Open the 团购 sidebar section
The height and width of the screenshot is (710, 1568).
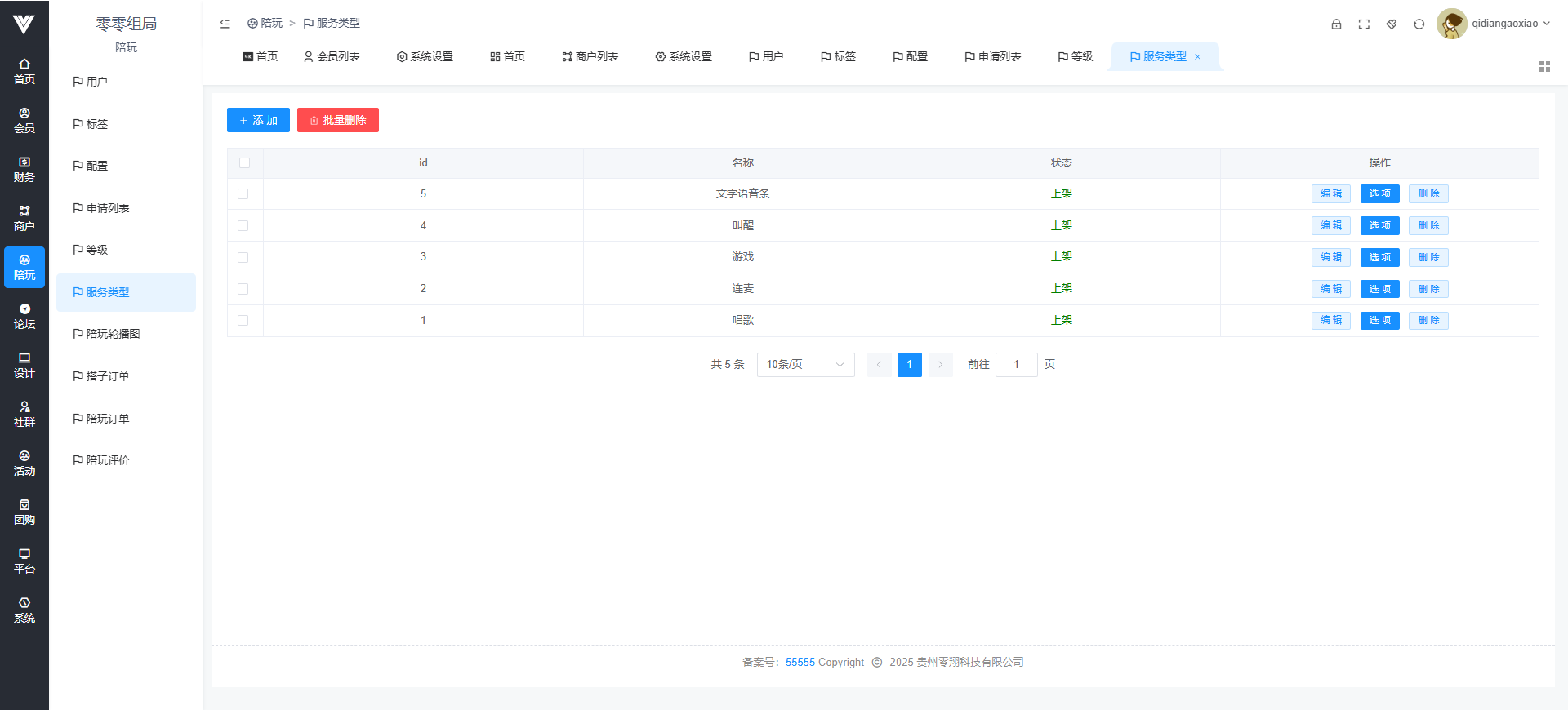tap(24, 512)
